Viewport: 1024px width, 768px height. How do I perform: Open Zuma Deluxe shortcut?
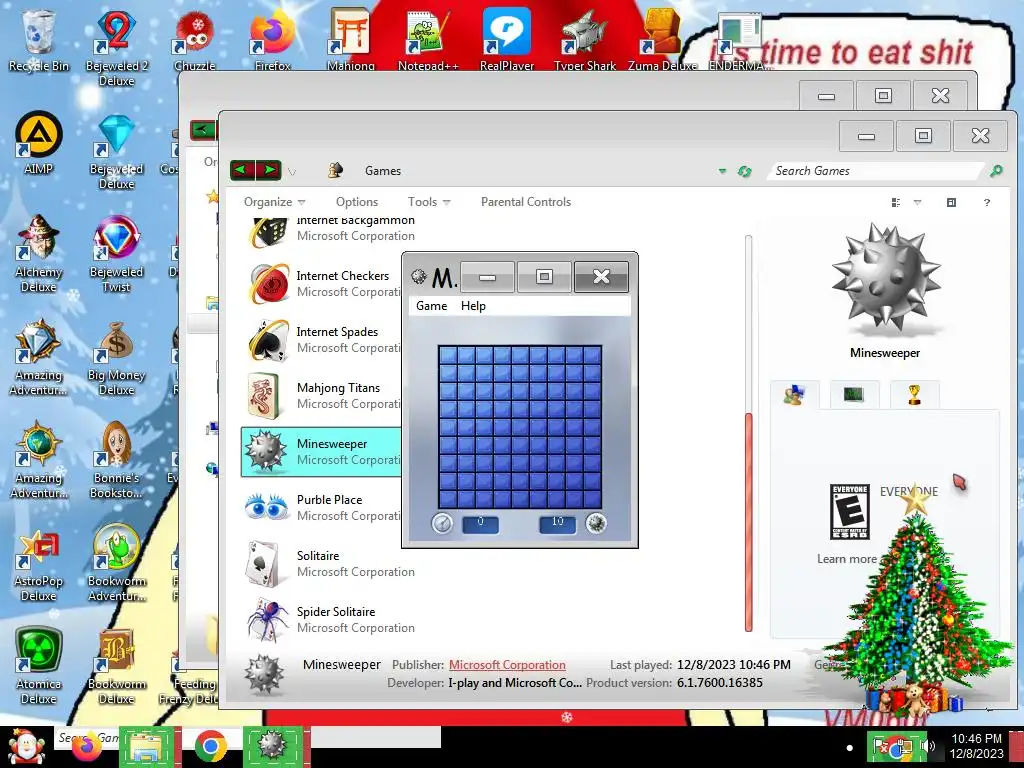click(x=662, y=40)
